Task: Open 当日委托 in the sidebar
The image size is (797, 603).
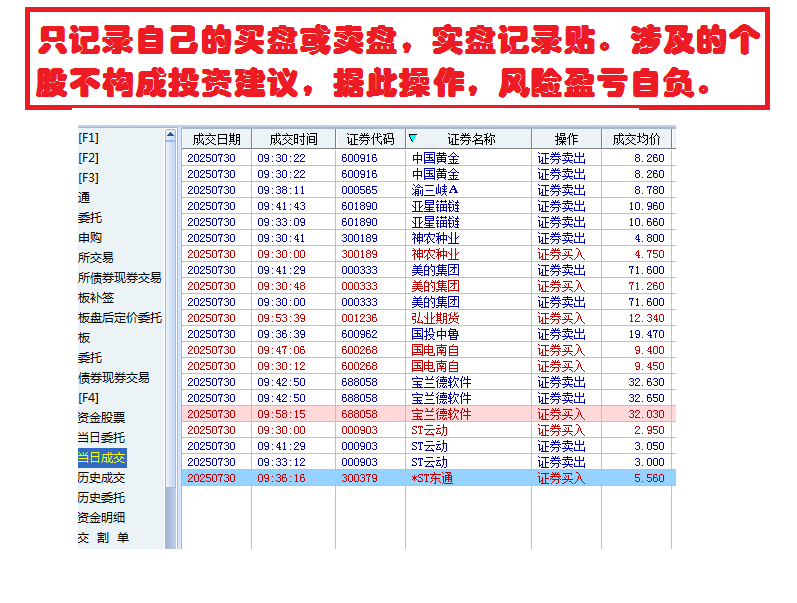Action: coord(101,437)
